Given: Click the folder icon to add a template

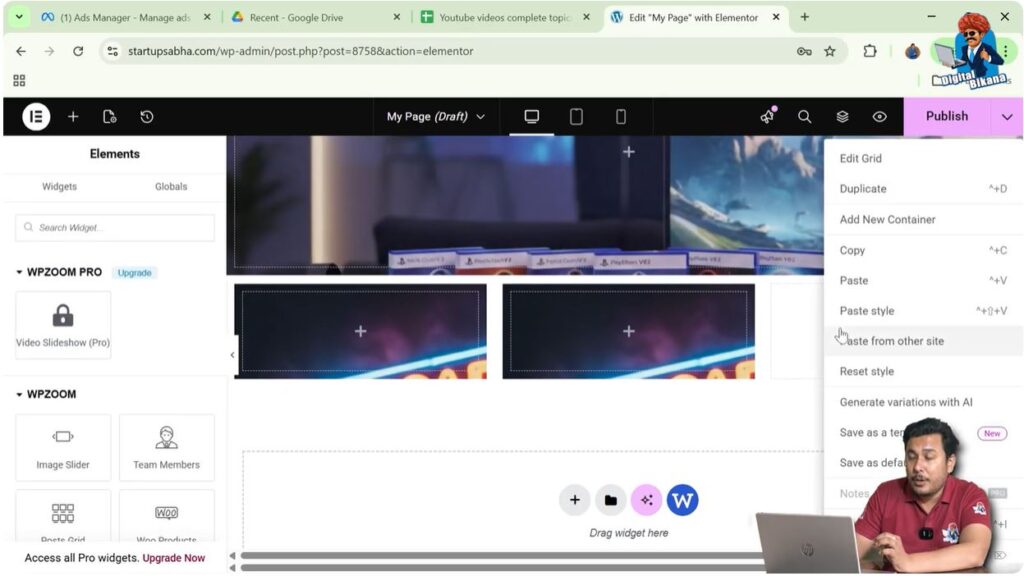Looking at the screenshot, I should tap(610, 499).
